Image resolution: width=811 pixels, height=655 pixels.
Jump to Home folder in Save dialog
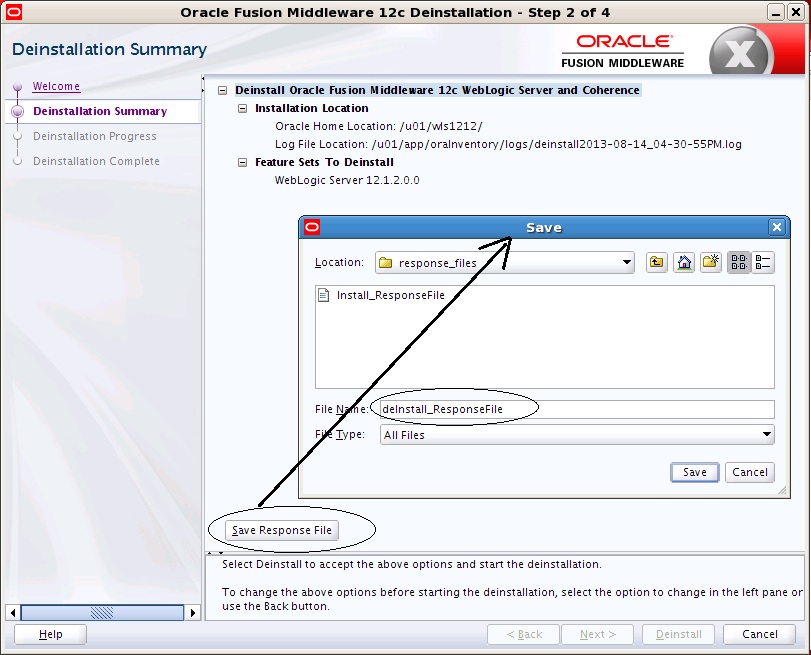pyautogui.click(x=684, y=262)
